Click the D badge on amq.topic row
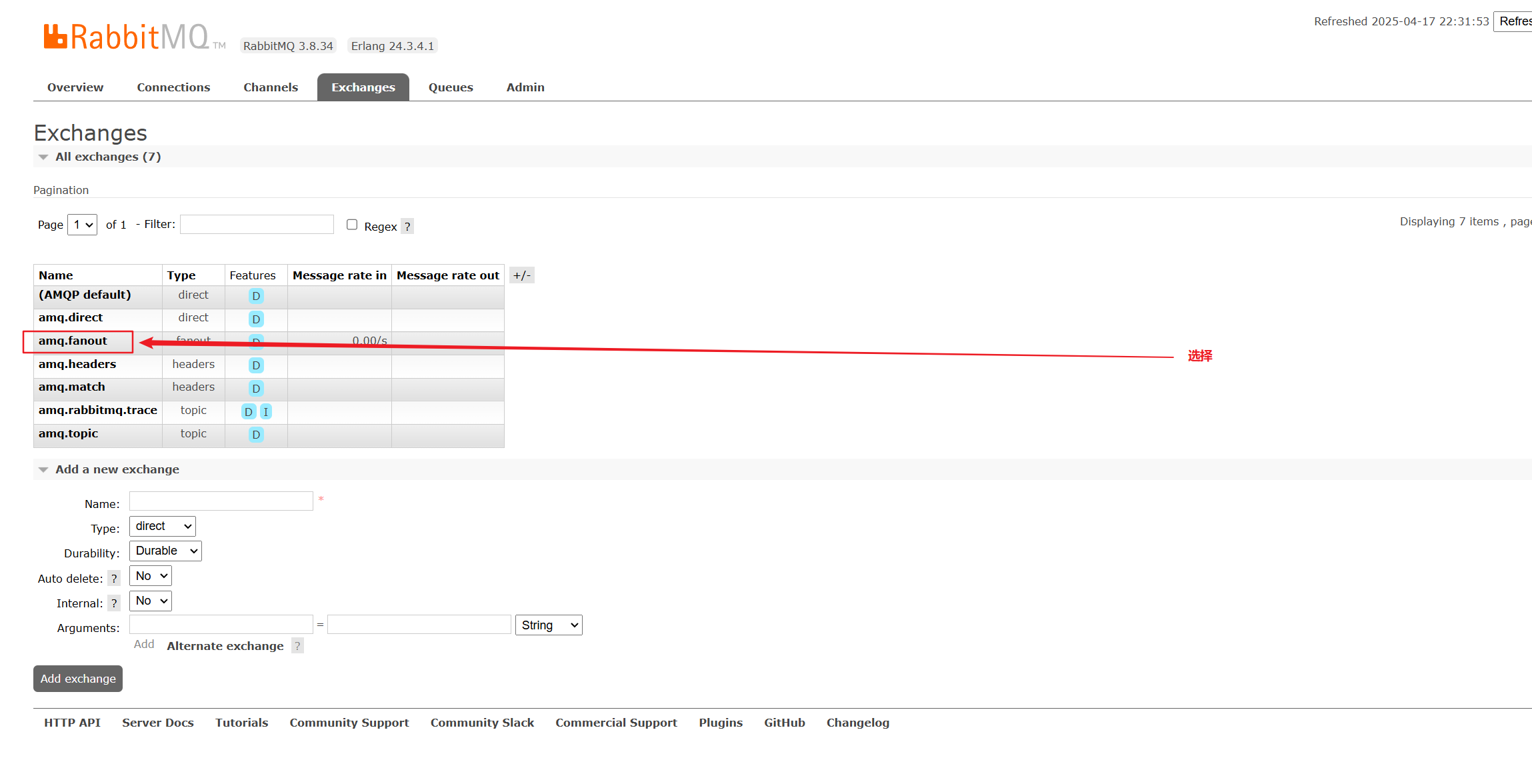1532x784 pixels. (x=256, y=435)
